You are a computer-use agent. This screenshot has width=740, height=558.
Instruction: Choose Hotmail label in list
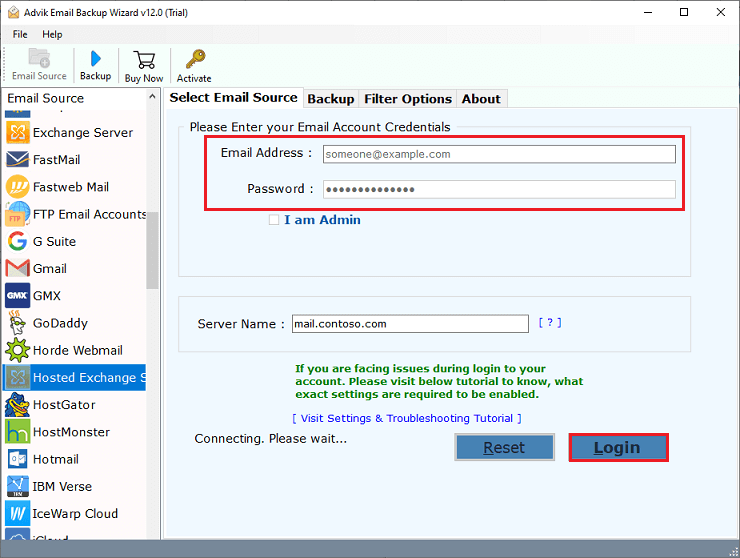[56, 459]
